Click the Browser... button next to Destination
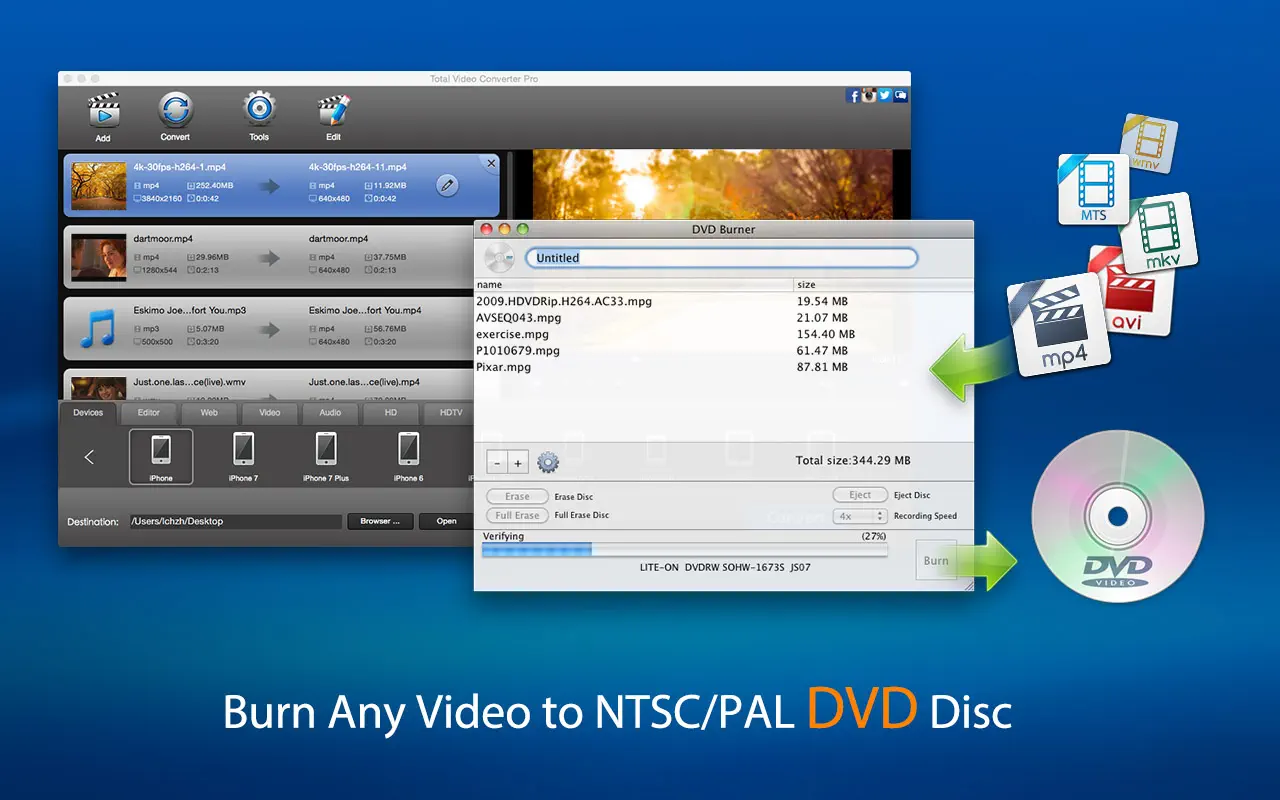The image size is (1280, 800). click(380, 521)
